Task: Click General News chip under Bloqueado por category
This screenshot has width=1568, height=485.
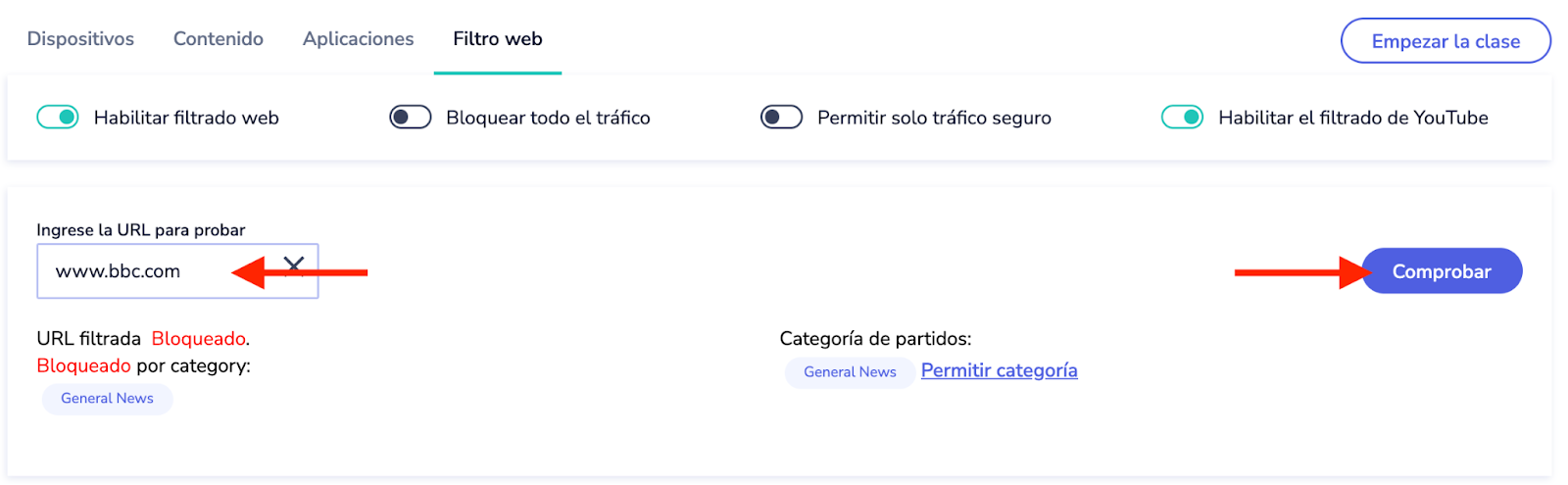Action: pyautogui.click(x=107, y=399)
